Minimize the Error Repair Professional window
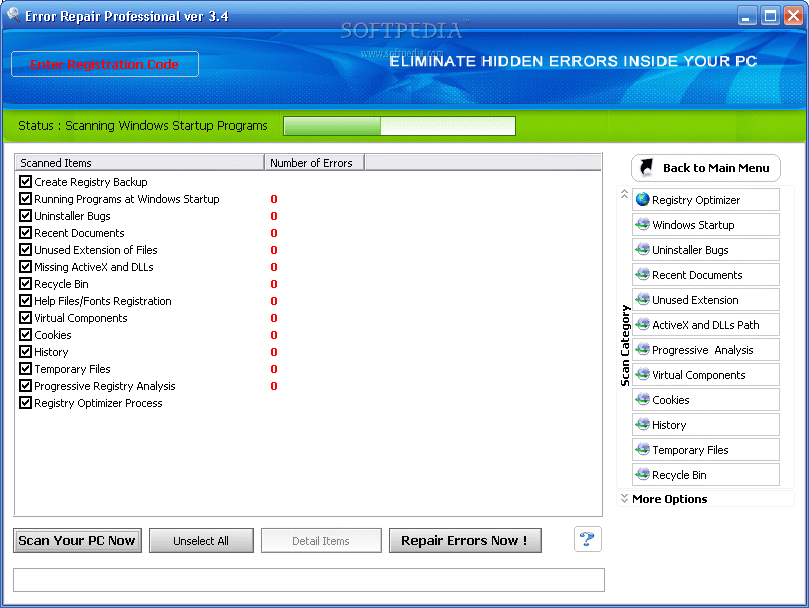 pos(746,15)
